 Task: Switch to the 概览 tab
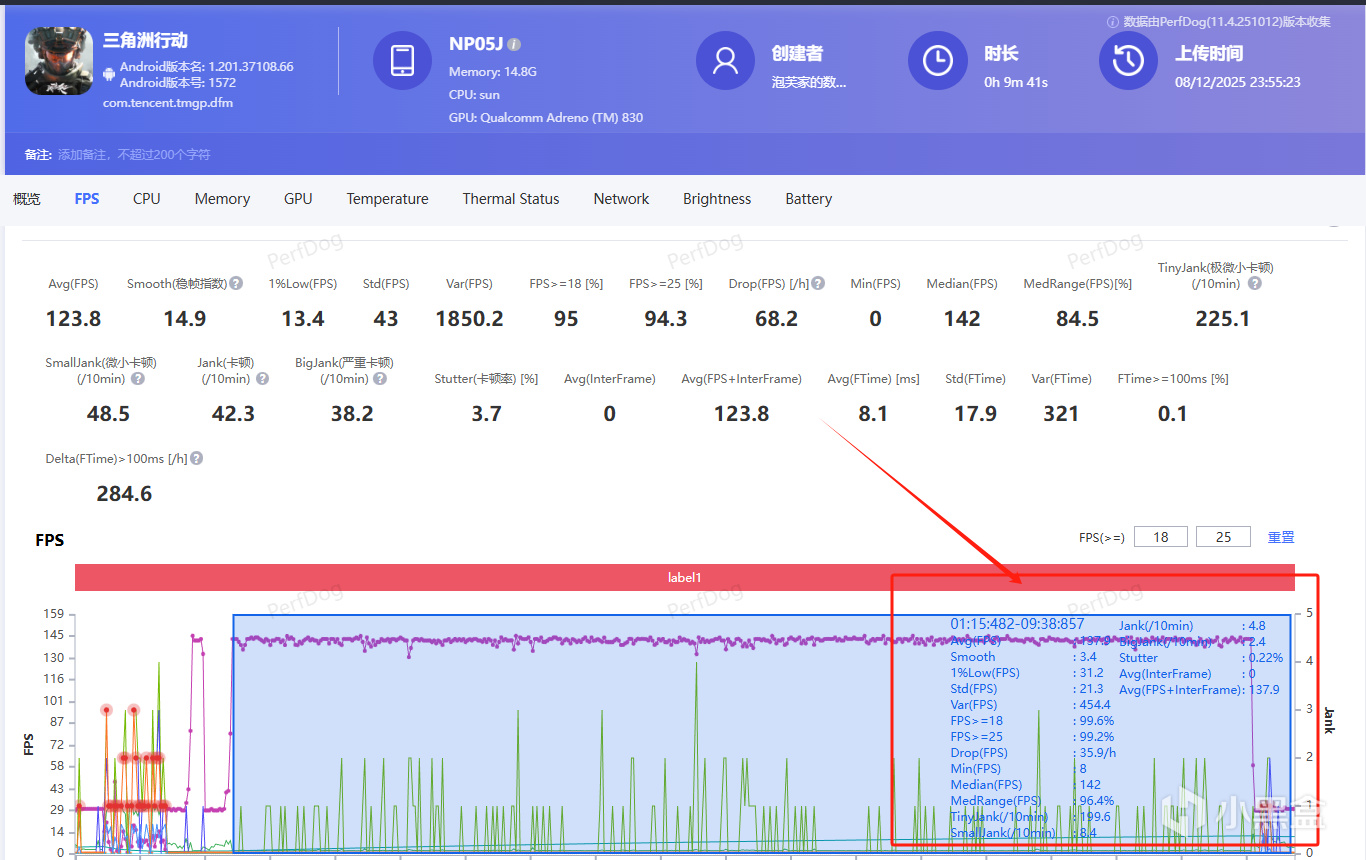click(27, 199)
